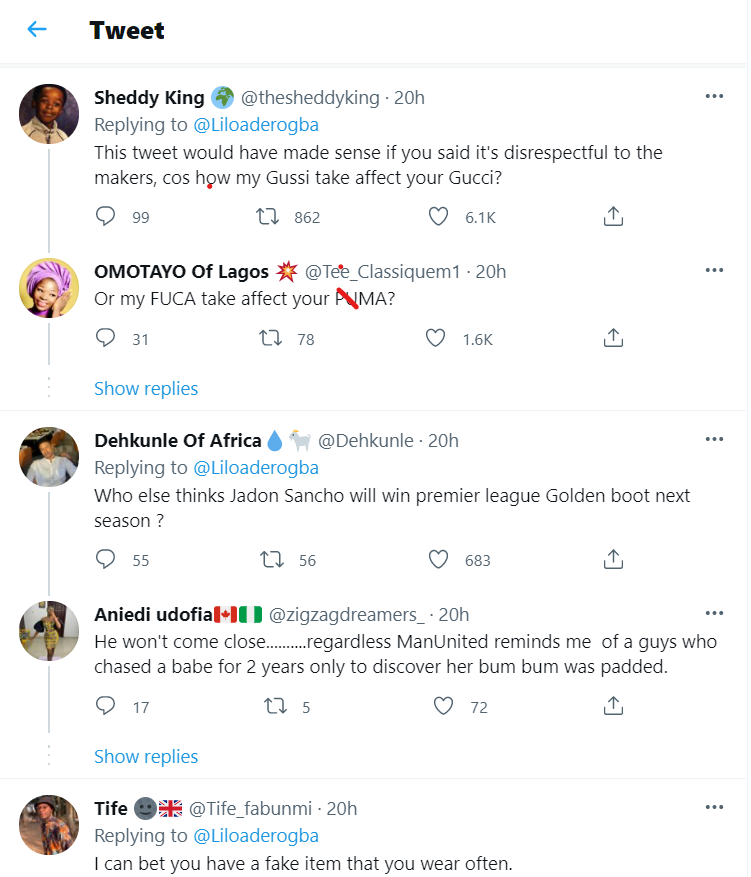751x877 pixels.
Task: Open more options on Sheddy King's tweet
Action: (714, 96)
